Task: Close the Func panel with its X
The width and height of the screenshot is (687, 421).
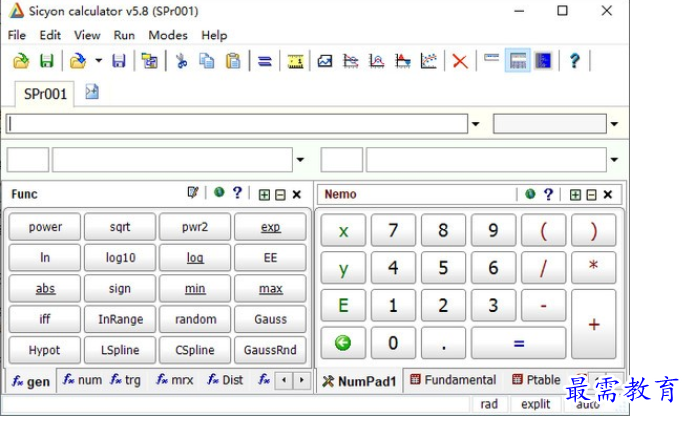Action: [x=297, y=195]
